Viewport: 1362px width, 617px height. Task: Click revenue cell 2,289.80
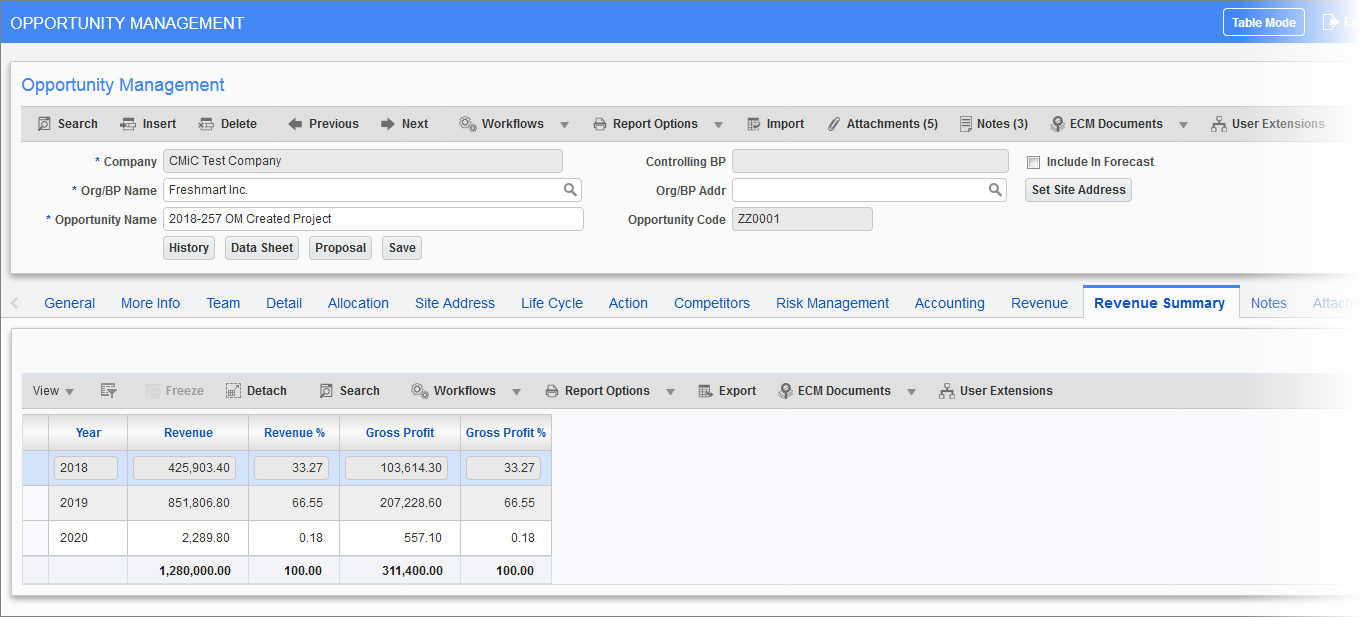click(x=188, y=538)
